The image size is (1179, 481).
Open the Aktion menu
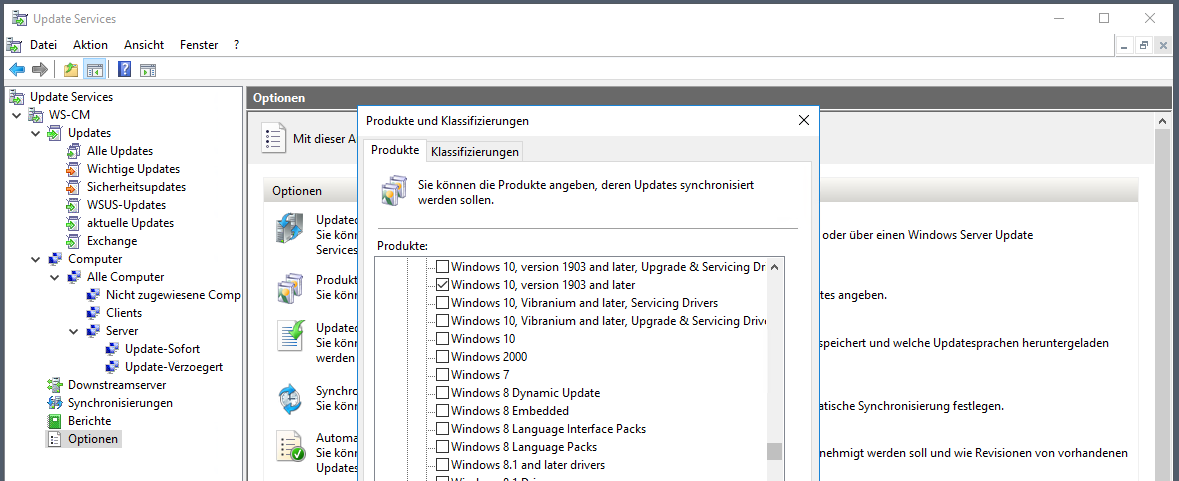[90, 45]
